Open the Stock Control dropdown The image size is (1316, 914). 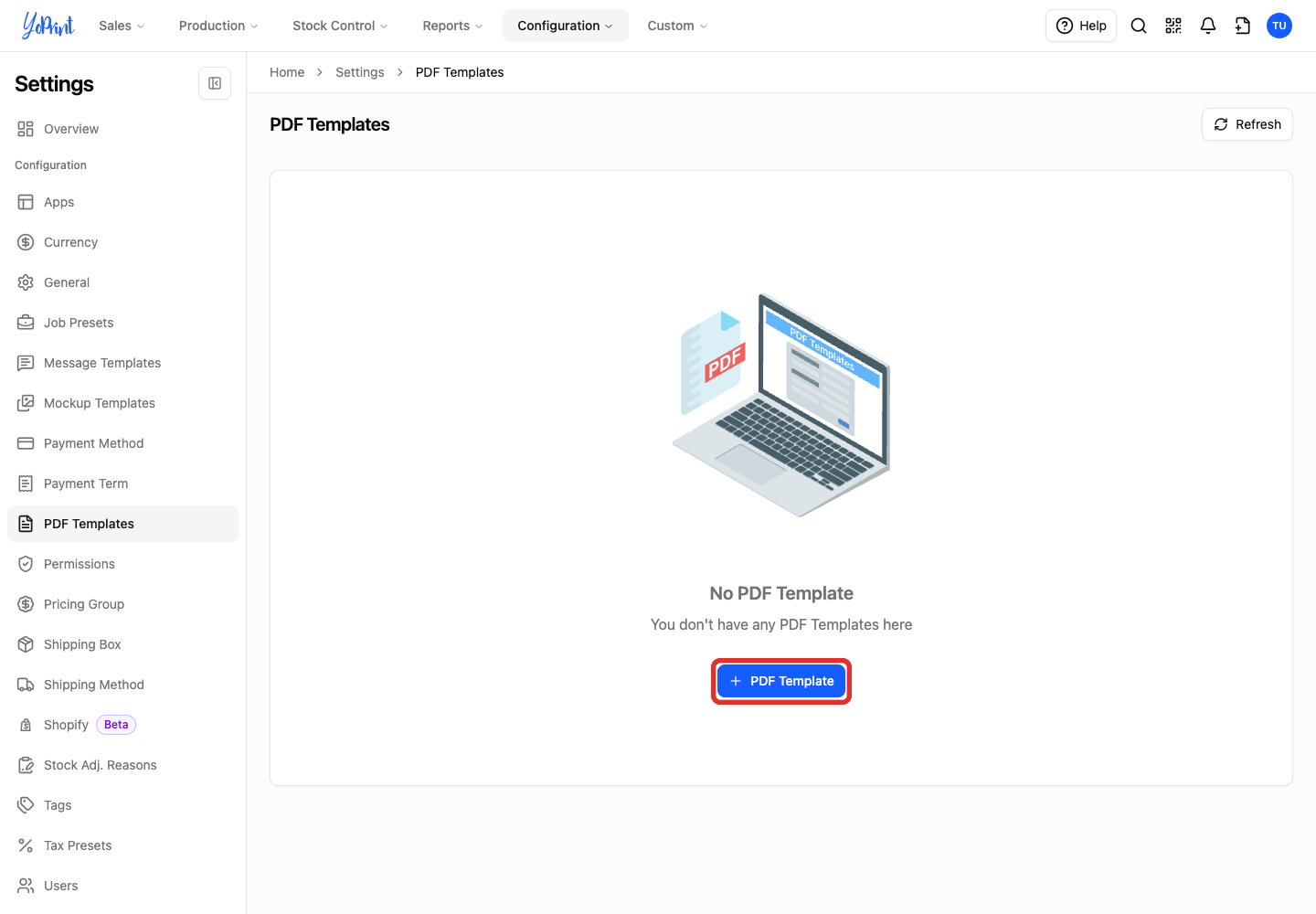point(340,26)
